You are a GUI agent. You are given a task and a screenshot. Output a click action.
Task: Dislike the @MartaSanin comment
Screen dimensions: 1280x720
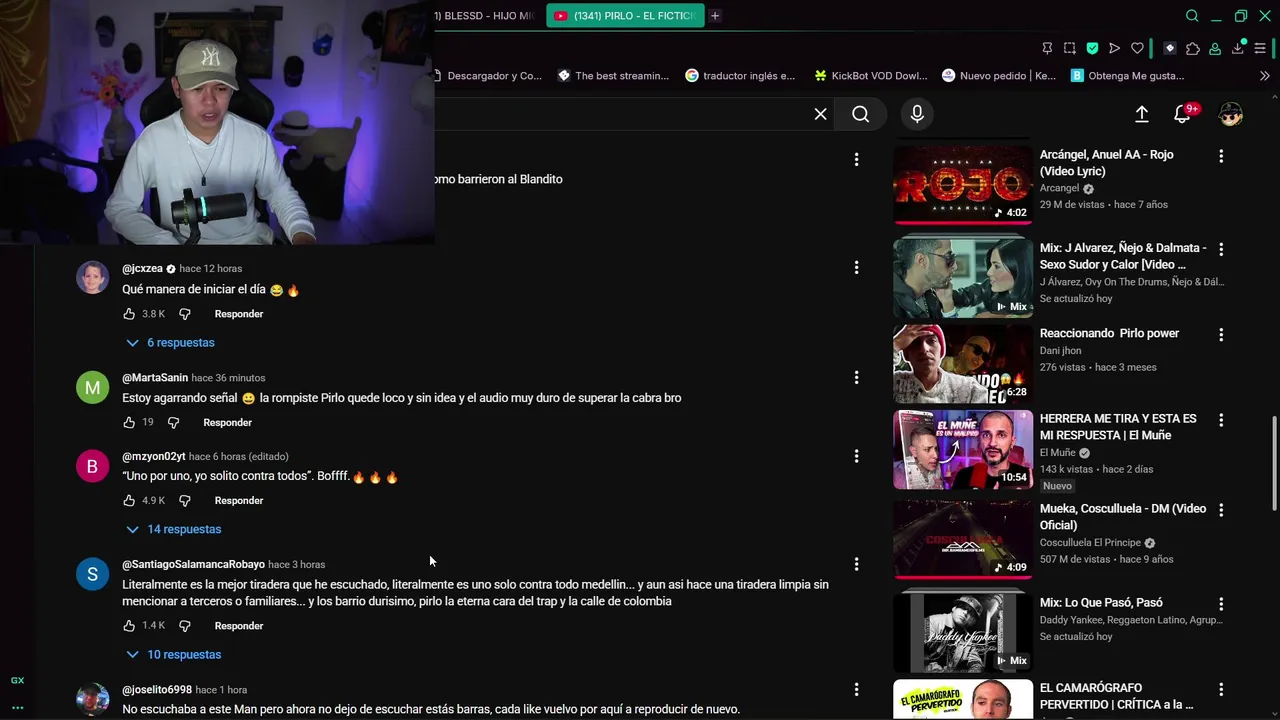click(173, 422)
